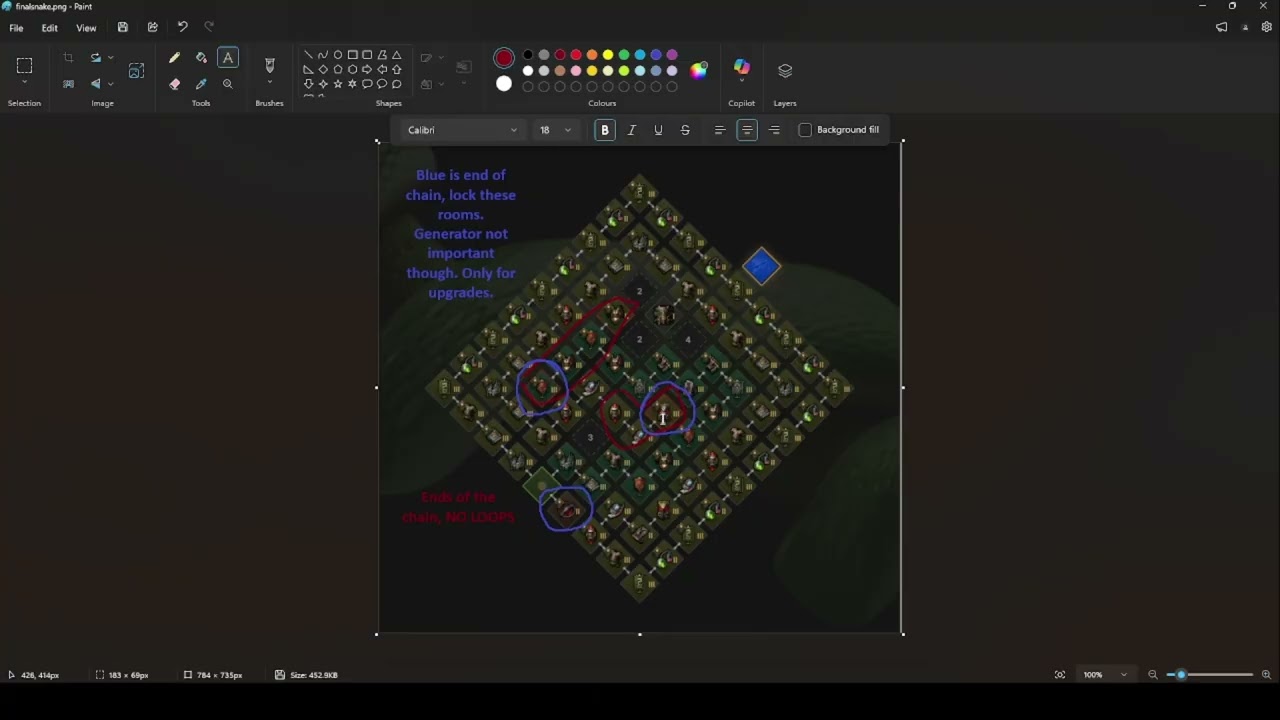Toggle Underline text formatting
This screenshot has width=1280, height=720.
click(658, 130)
